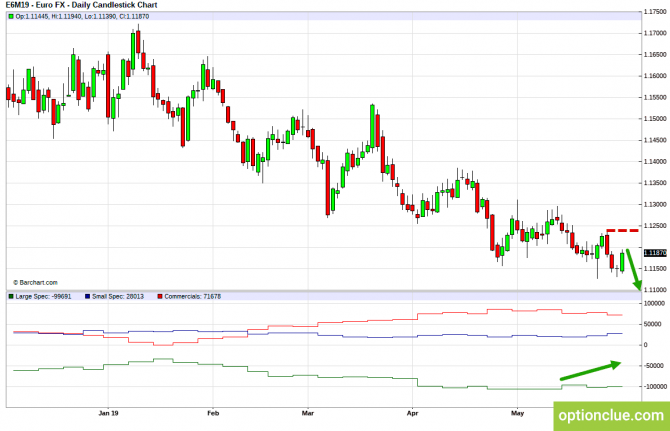The height and width of the screenshot is (431, 670).
Task: Select the Mar date label
Action: tap(307, 411)
